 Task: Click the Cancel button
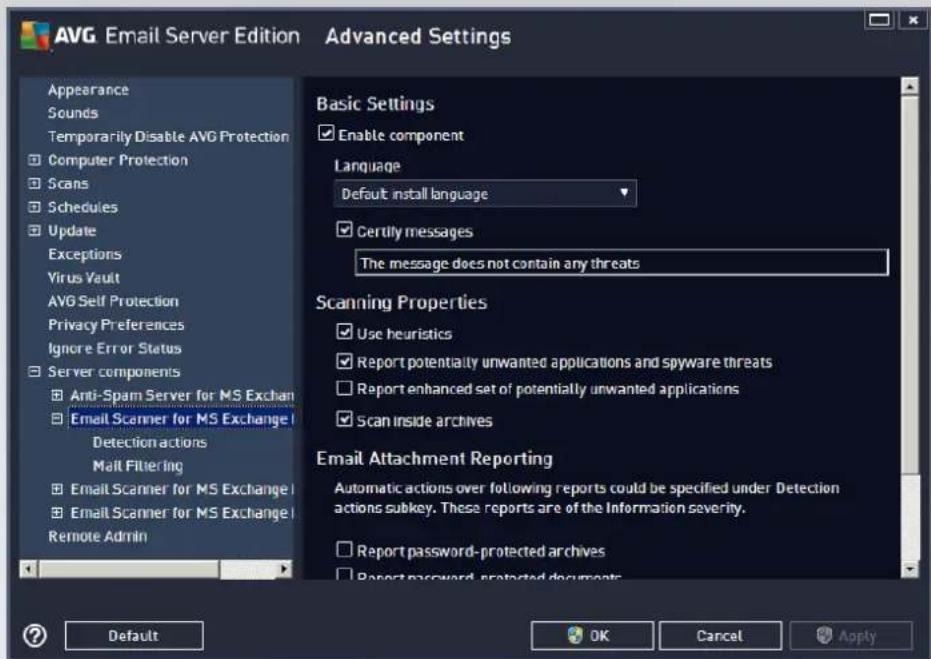point(720,636)
